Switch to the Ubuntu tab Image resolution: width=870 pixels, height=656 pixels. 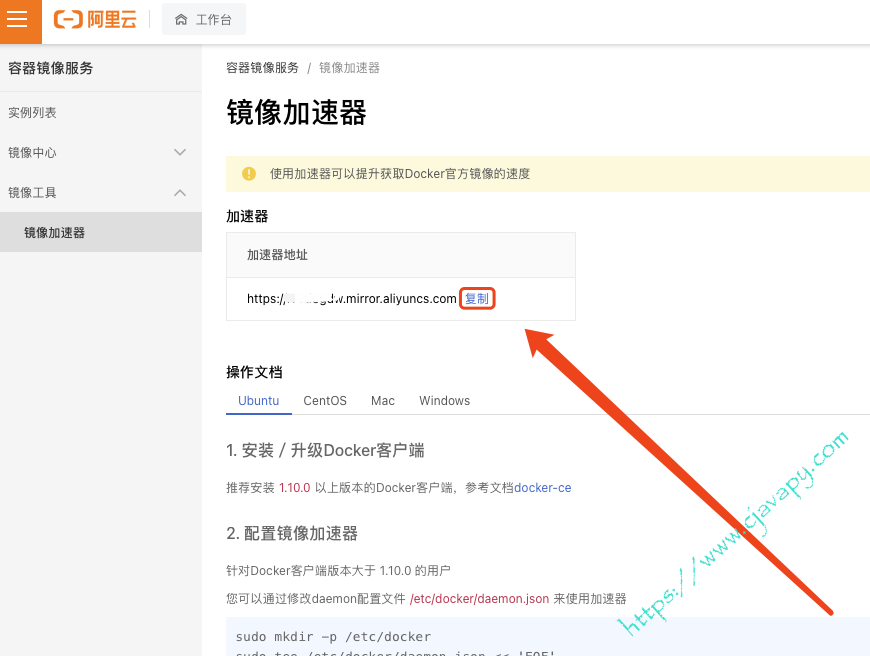(259, 401)
